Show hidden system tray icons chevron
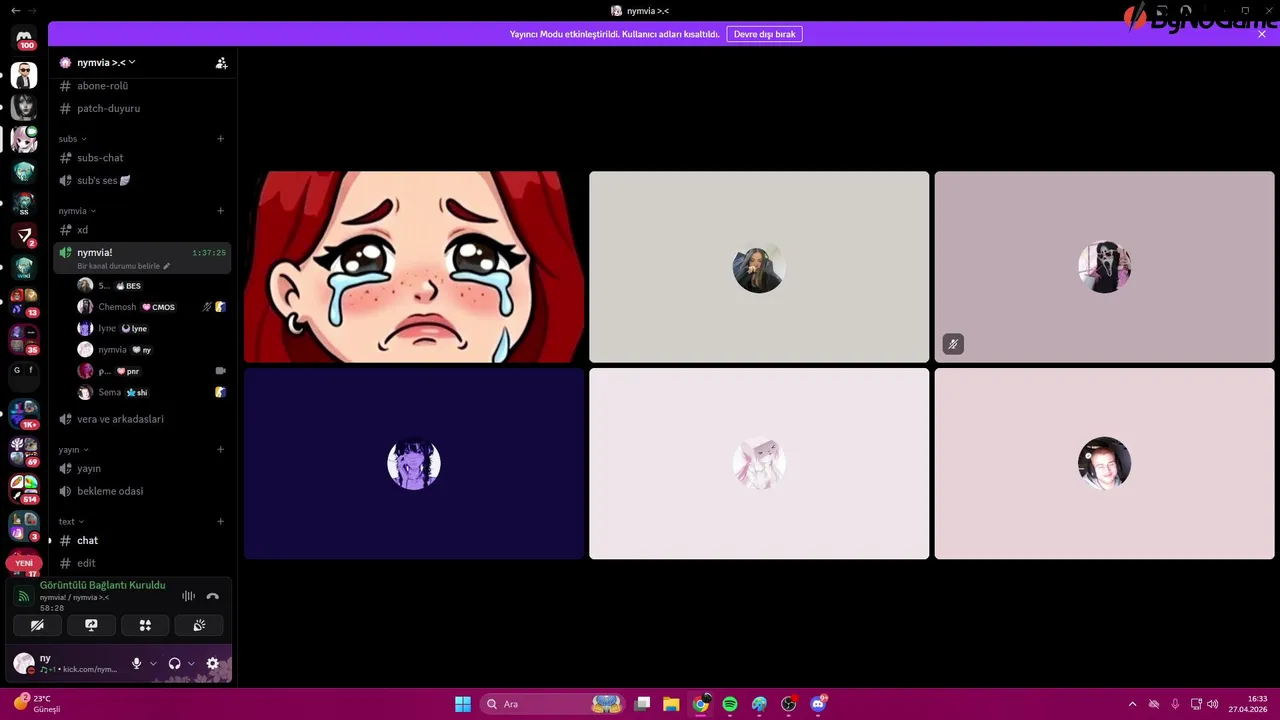Image resolution: width=1280 pixels, height=720 pixels. pos(1132,704)
